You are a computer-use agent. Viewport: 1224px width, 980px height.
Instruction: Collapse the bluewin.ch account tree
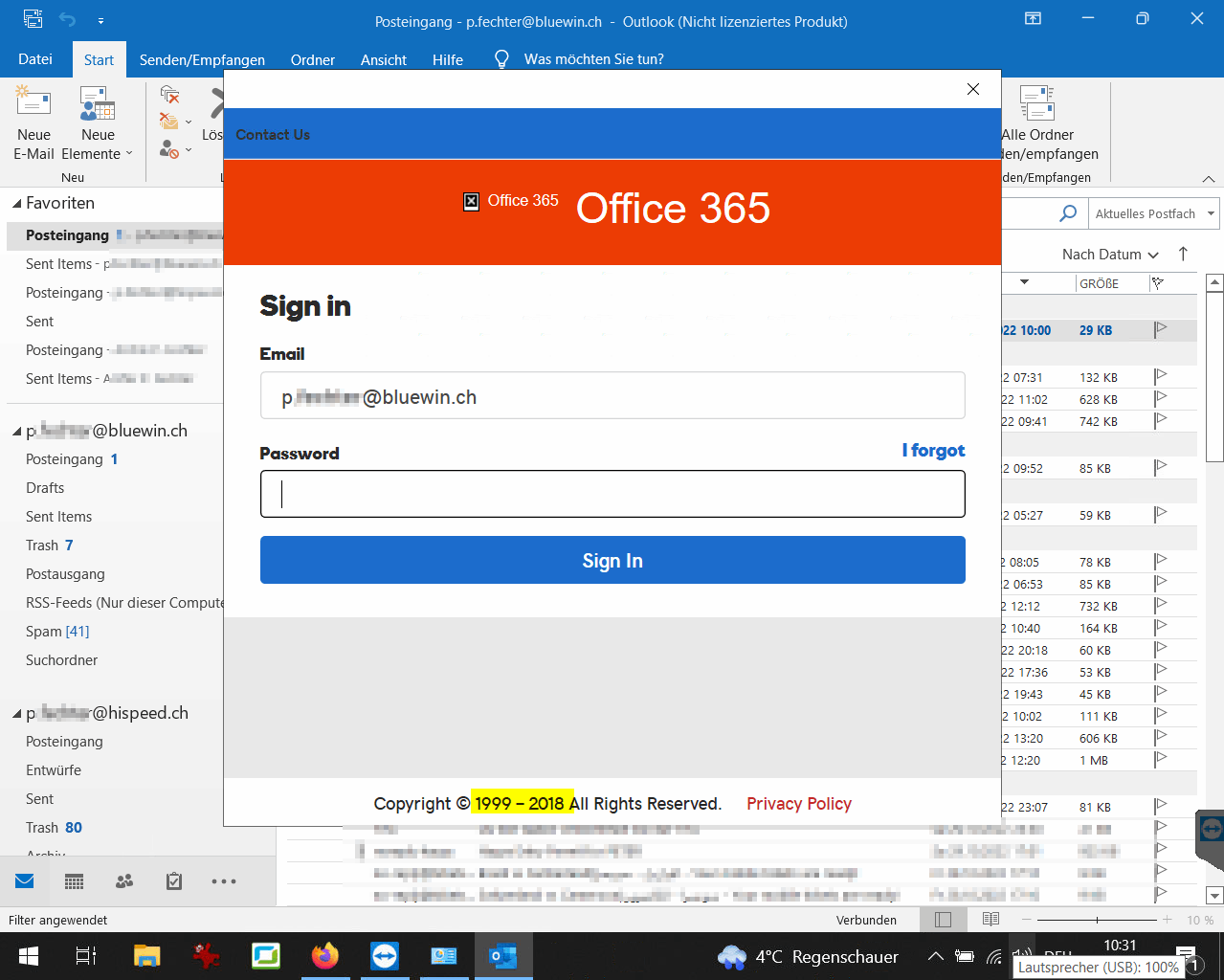16,432
